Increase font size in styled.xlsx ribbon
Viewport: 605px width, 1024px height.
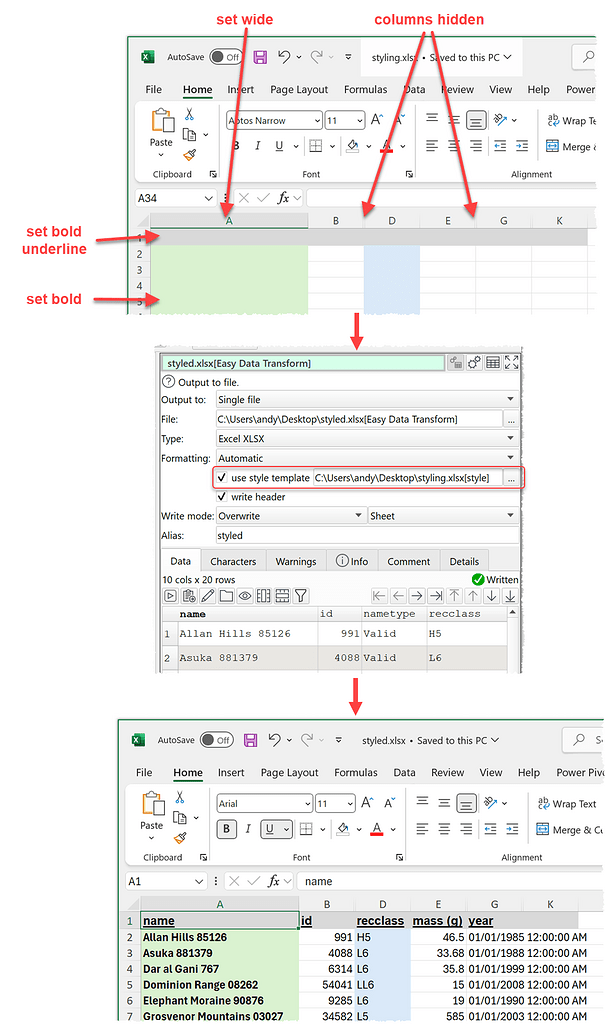point(367,803)
